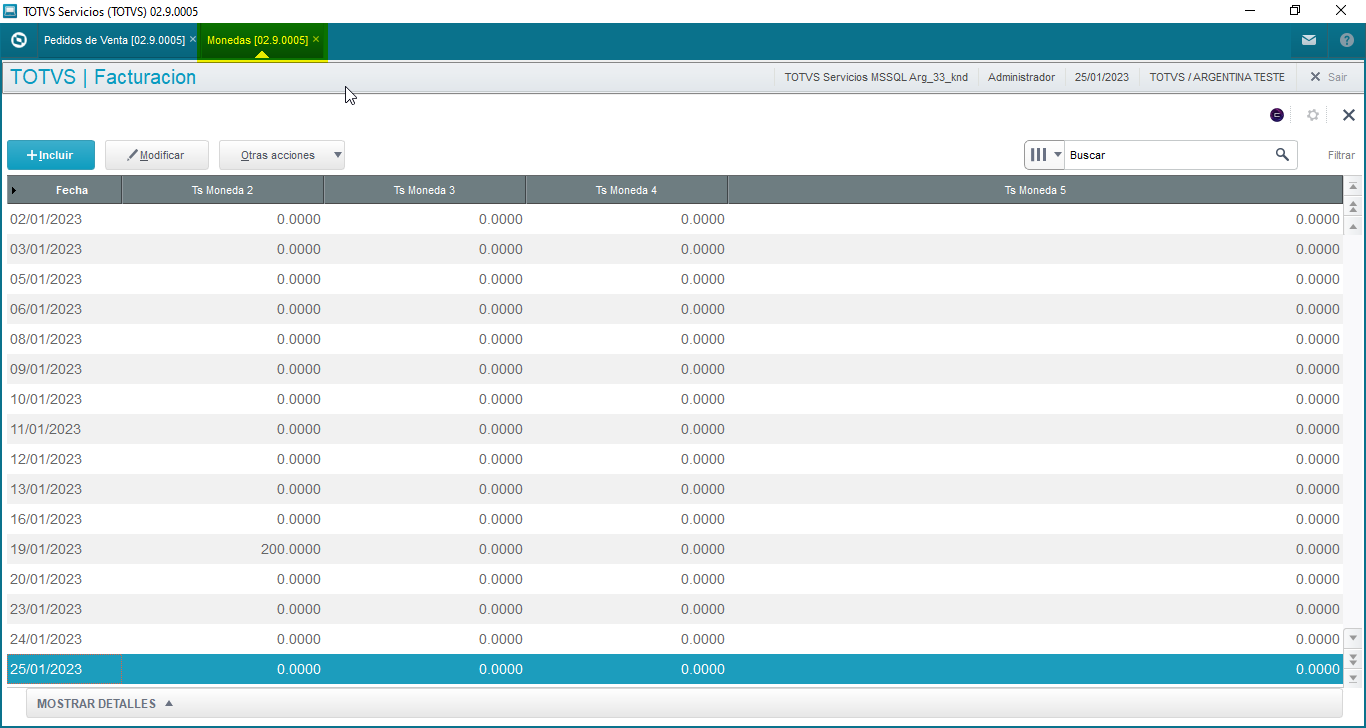
Task: Close the Pedidos de Venta tab
Action: coord(193,39)
